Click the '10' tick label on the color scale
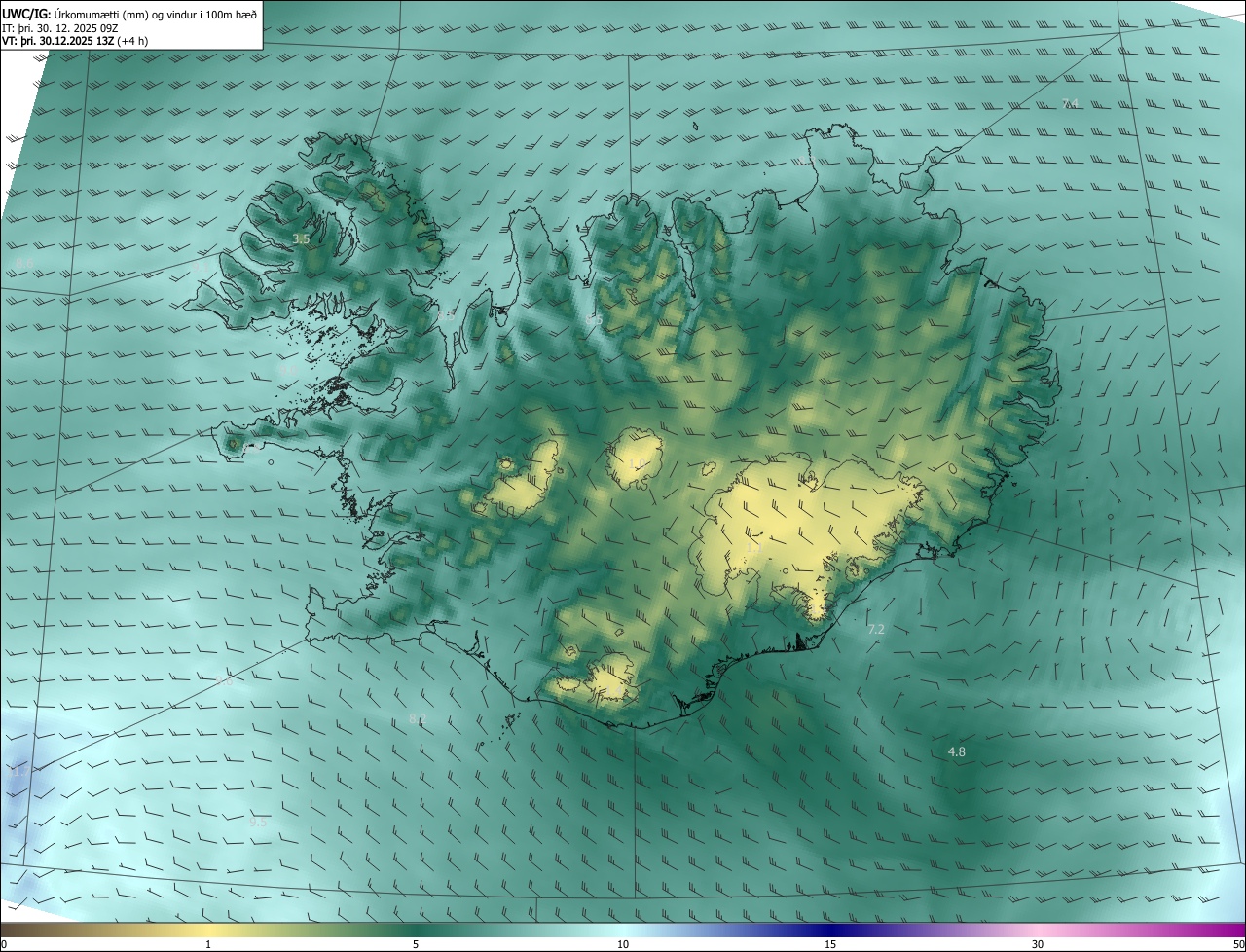The image size is (1246, 952). tap(623, 944)
